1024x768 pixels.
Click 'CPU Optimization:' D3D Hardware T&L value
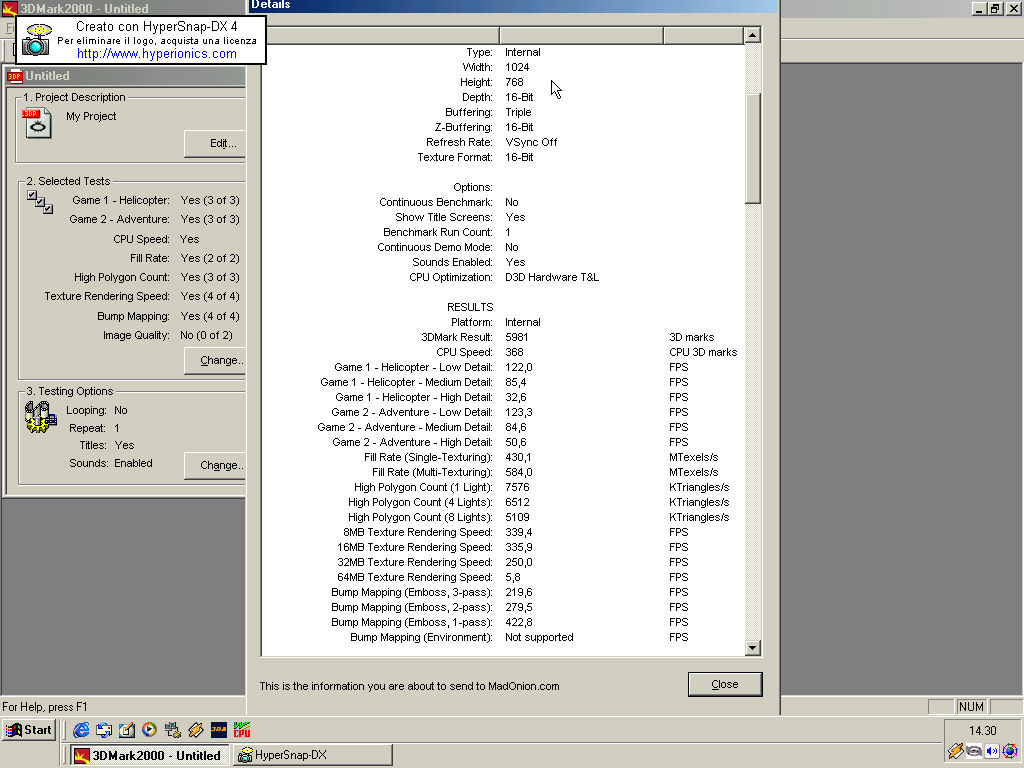click(552, 277)
